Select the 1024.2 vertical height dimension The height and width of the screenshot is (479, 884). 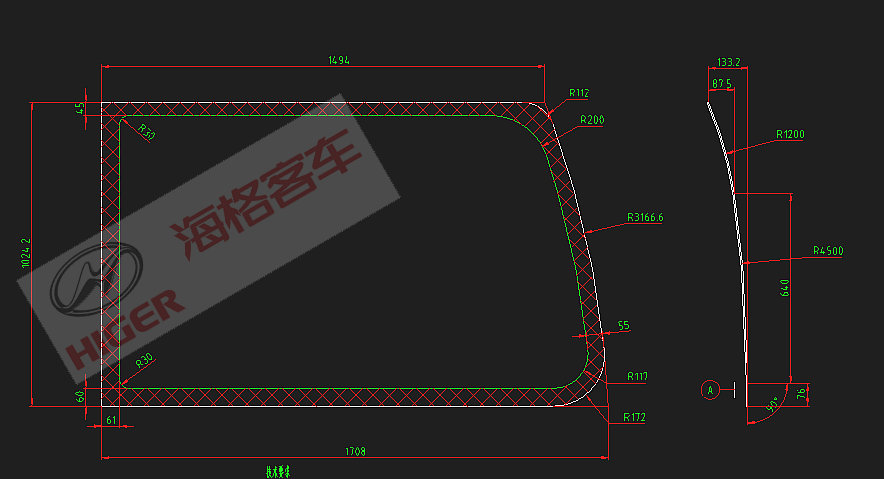26,254
